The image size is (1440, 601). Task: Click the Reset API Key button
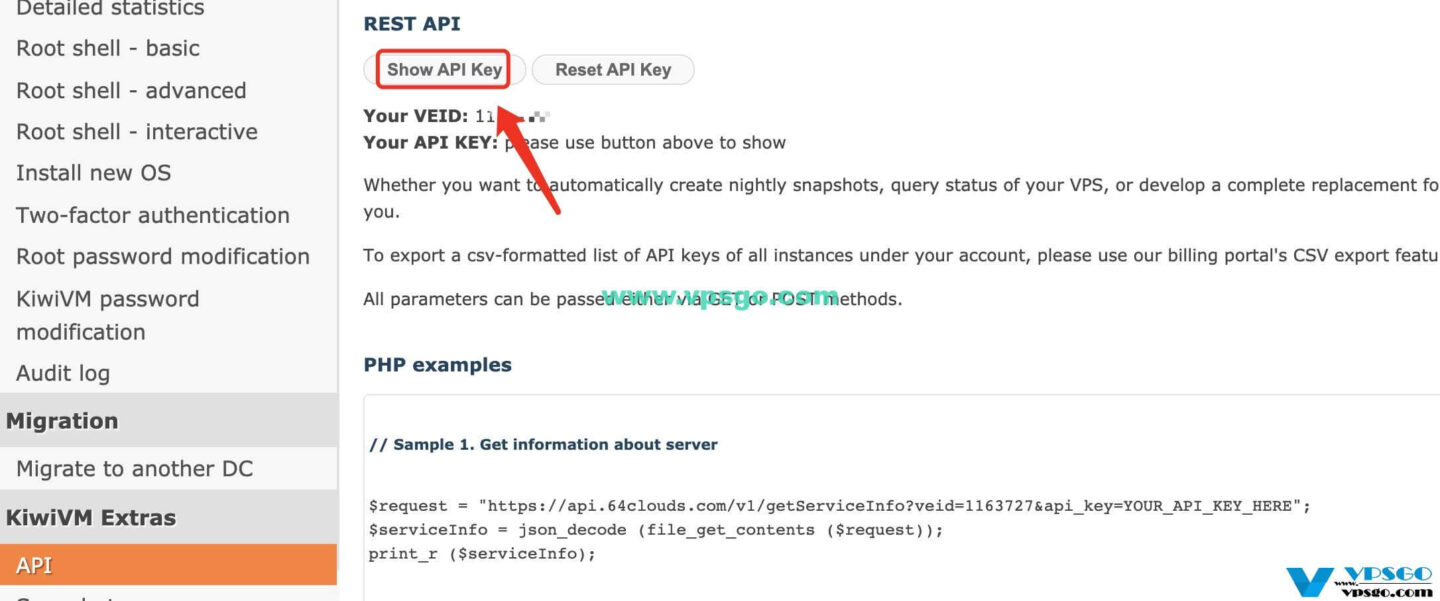tap(613, 70)
